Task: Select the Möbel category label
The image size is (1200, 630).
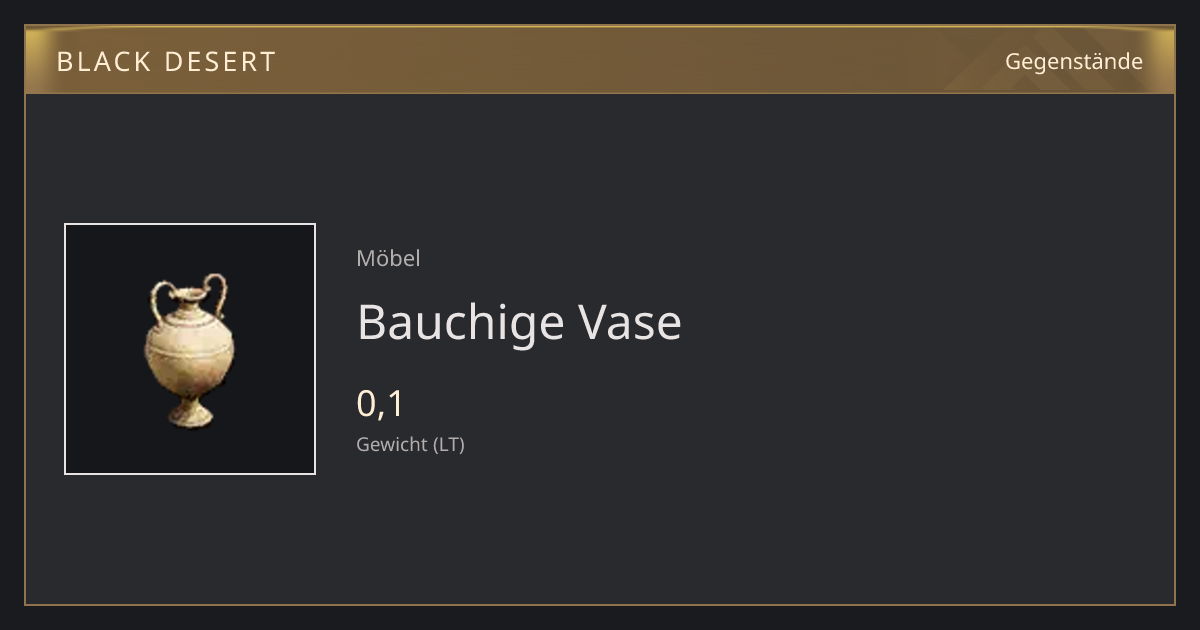Action: tap(388, 258)
